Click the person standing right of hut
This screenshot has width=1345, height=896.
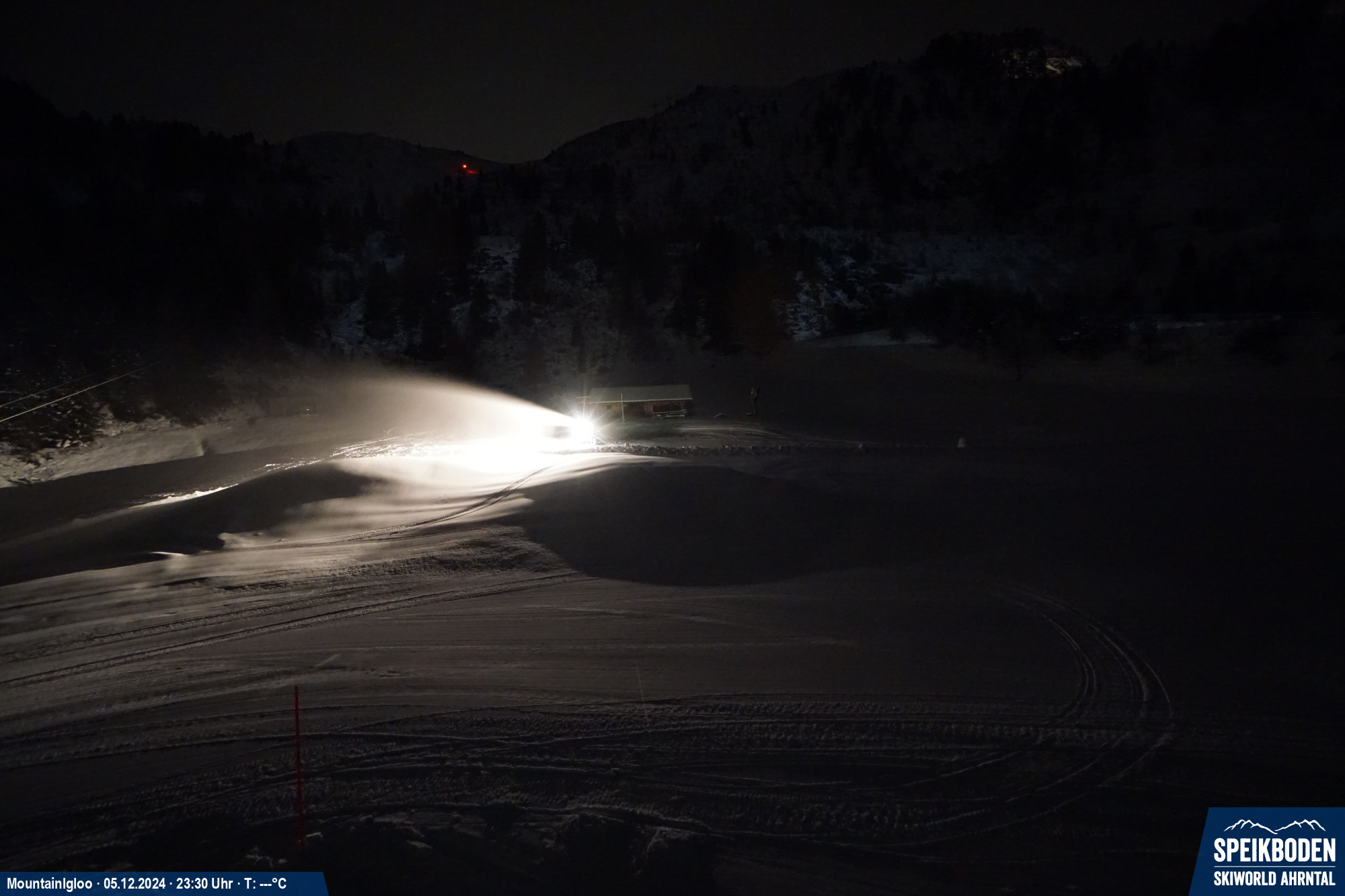(x=755, y=400)
